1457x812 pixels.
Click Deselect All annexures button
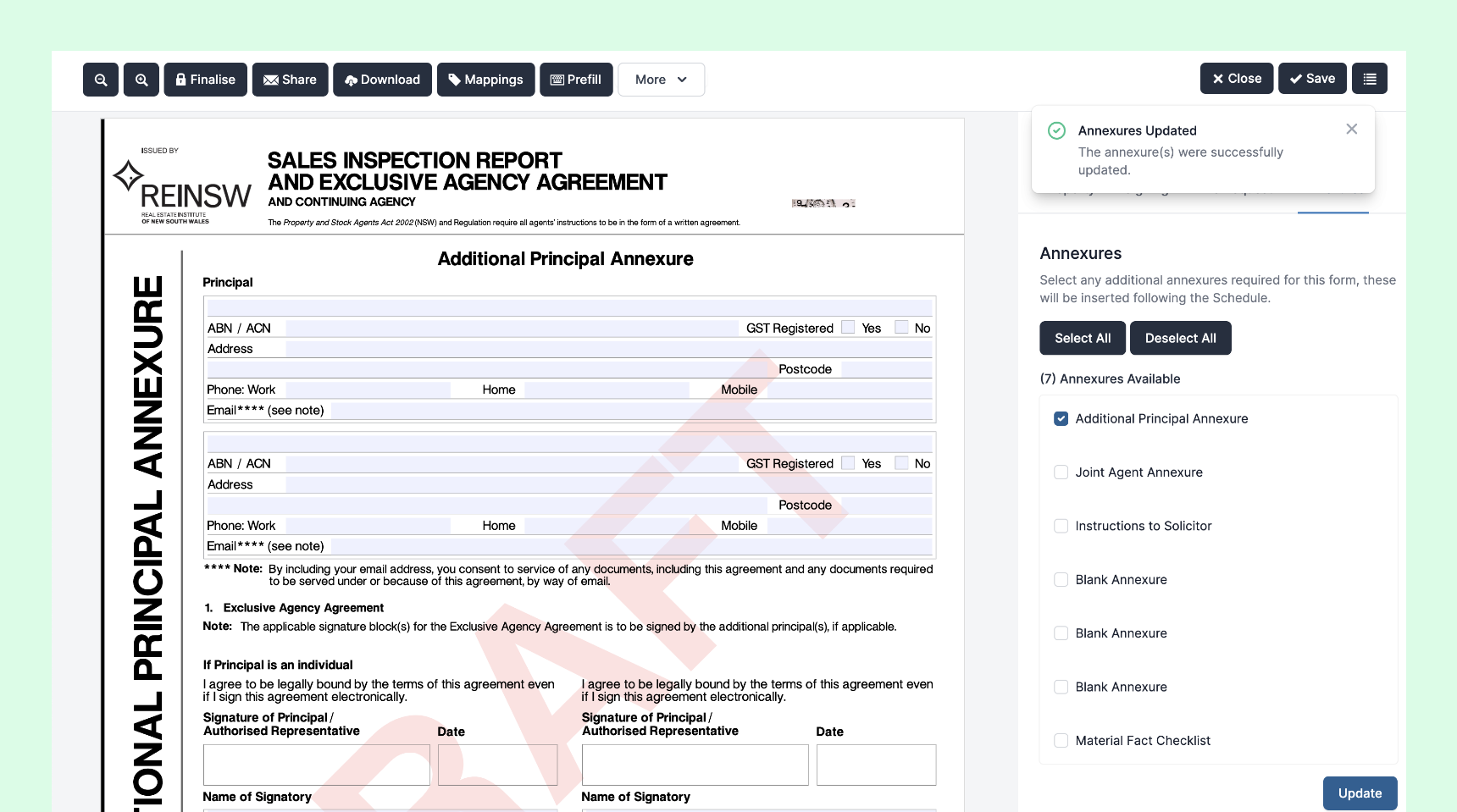[x=1180, y=338]
